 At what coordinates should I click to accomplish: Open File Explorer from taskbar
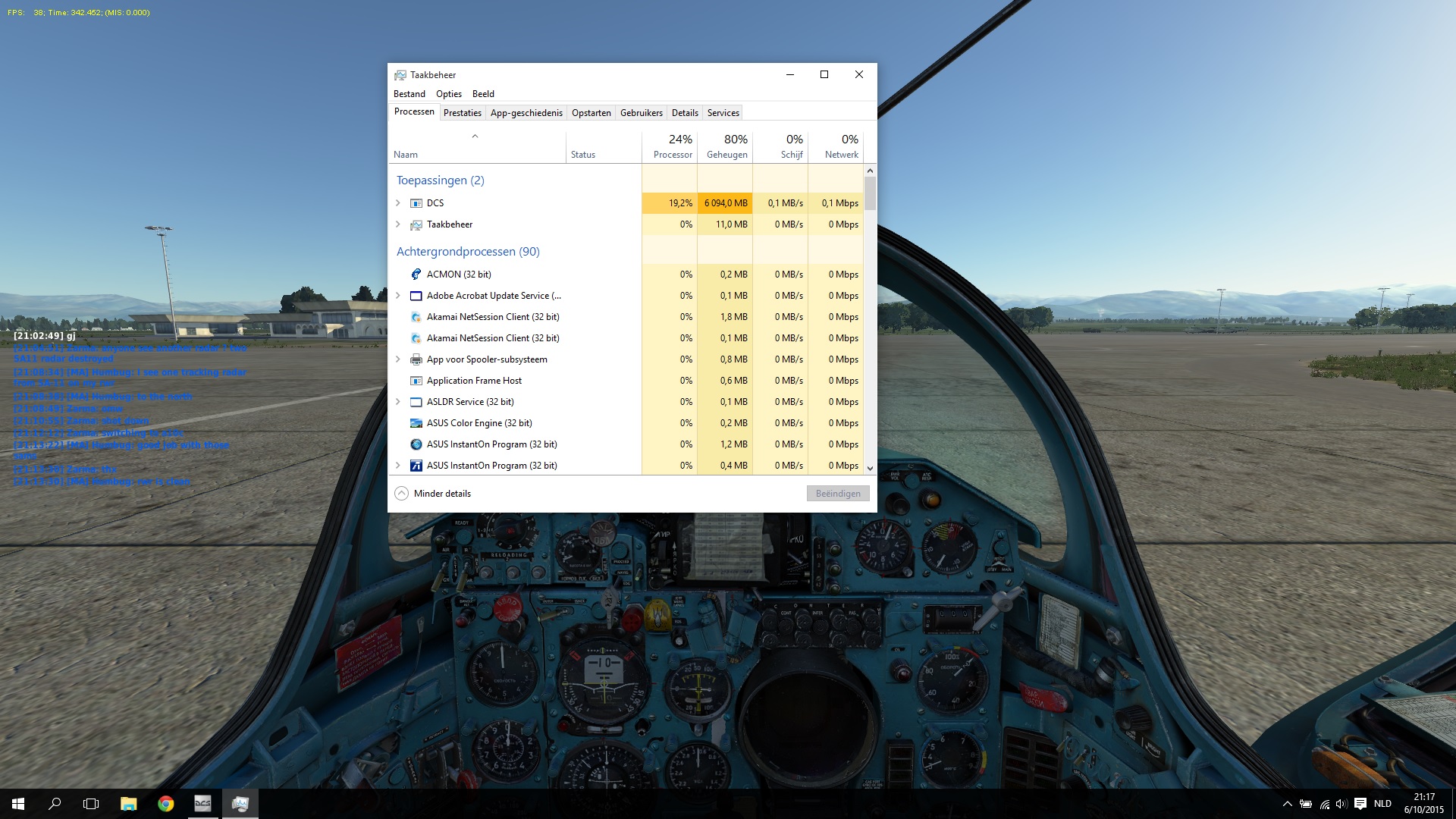pos(128,804)
